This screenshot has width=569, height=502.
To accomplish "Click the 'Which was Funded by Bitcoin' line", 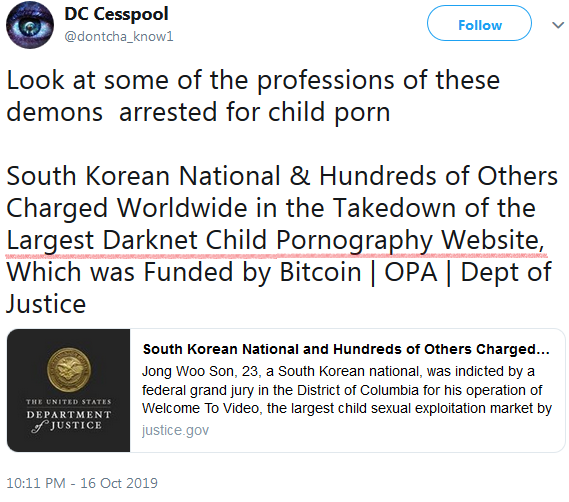I will tap(279, 273).
